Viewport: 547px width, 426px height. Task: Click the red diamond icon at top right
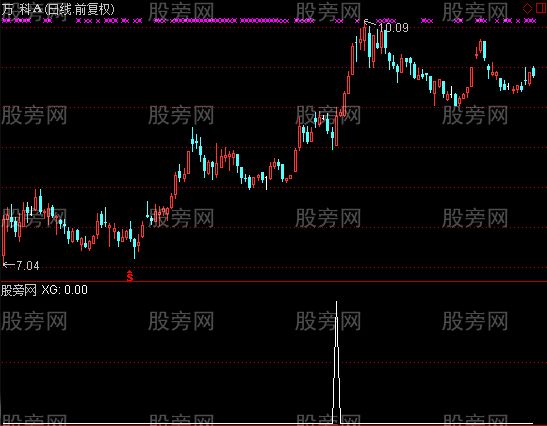click(527, 8)
